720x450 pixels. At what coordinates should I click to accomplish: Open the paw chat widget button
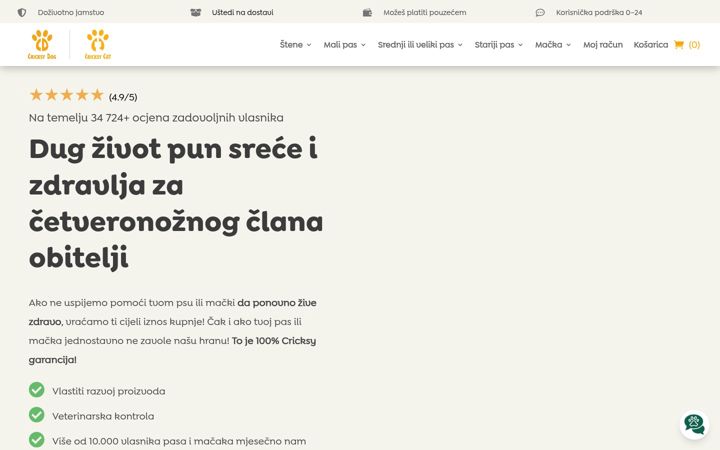point(694,424)
